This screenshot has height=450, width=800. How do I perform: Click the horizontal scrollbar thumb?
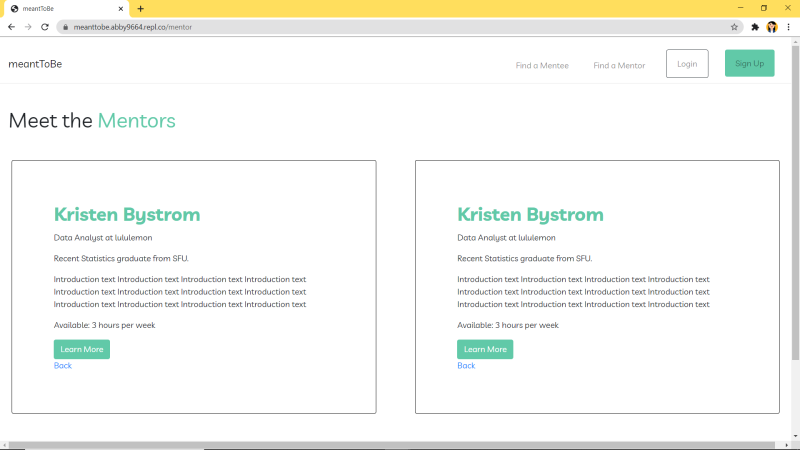pos(392,445)
